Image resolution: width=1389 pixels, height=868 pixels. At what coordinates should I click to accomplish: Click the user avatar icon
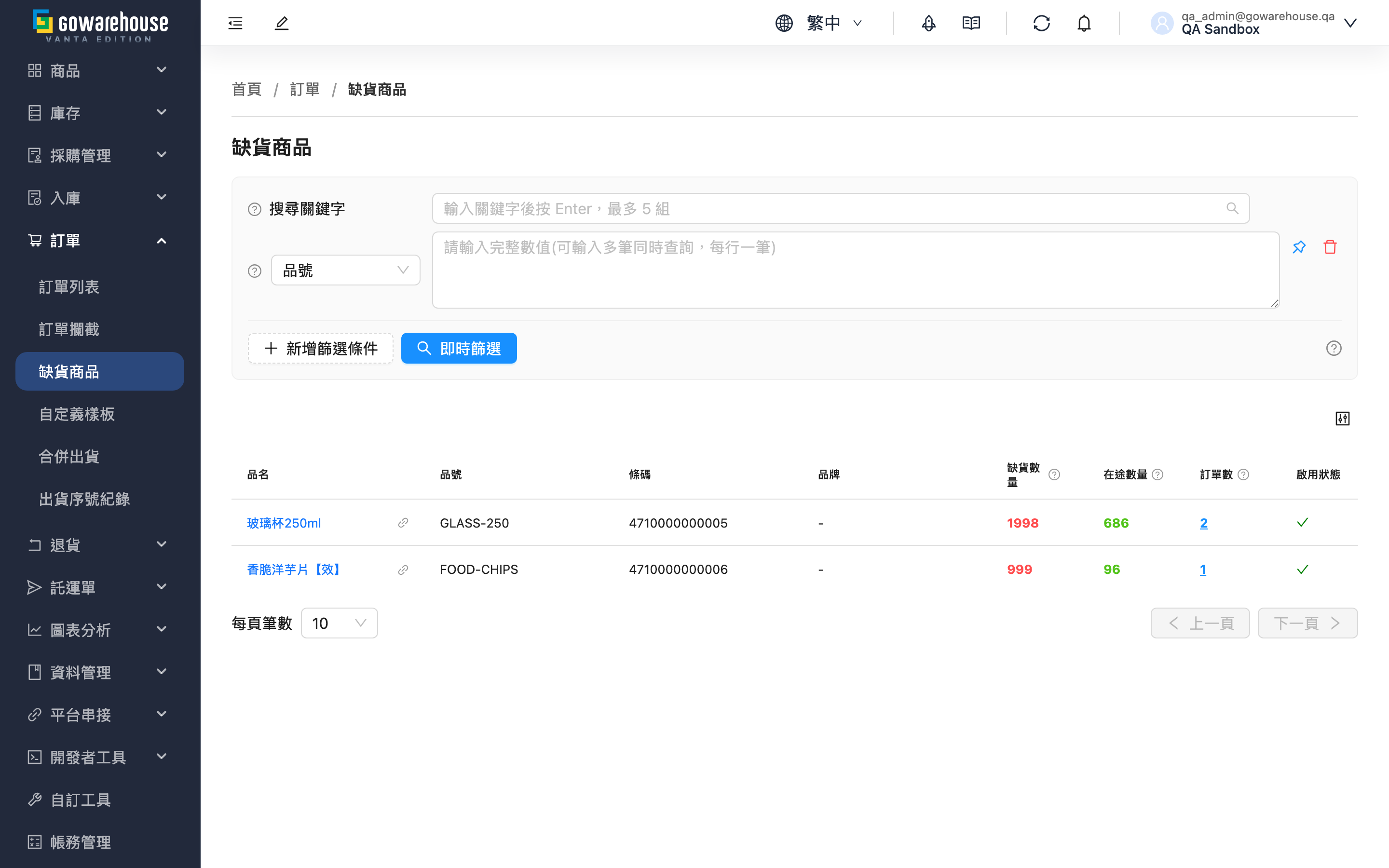click(1162, 23)
